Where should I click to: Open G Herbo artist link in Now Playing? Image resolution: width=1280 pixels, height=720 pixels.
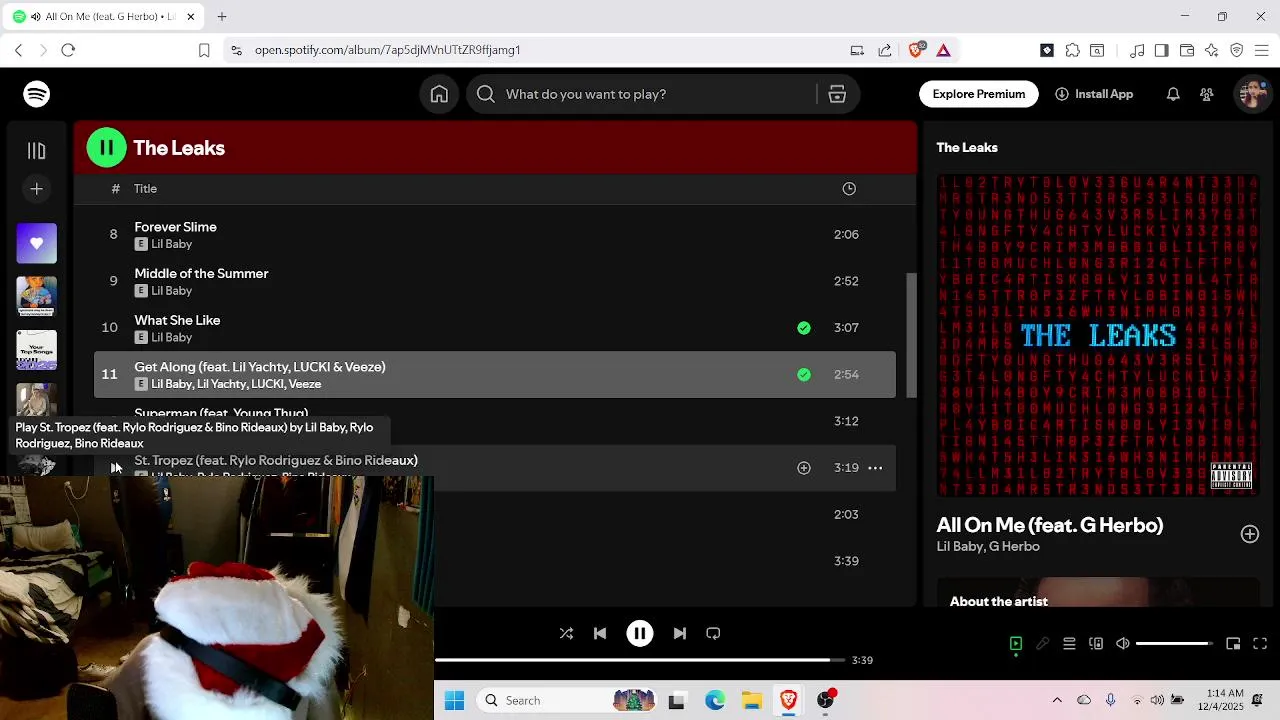click(1014, 546)
